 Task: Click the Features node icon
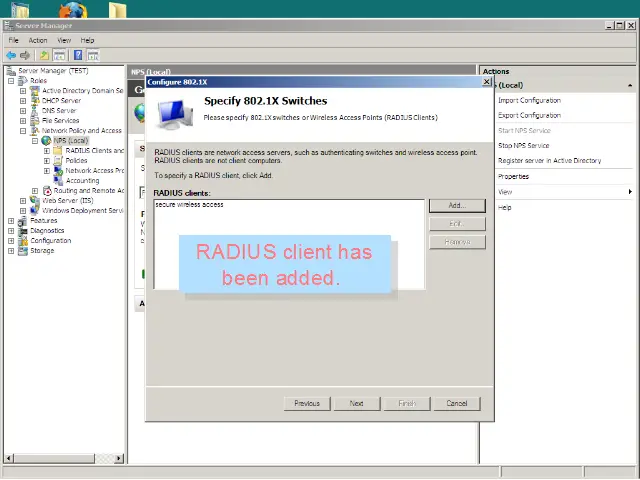[x=23, y=220]
